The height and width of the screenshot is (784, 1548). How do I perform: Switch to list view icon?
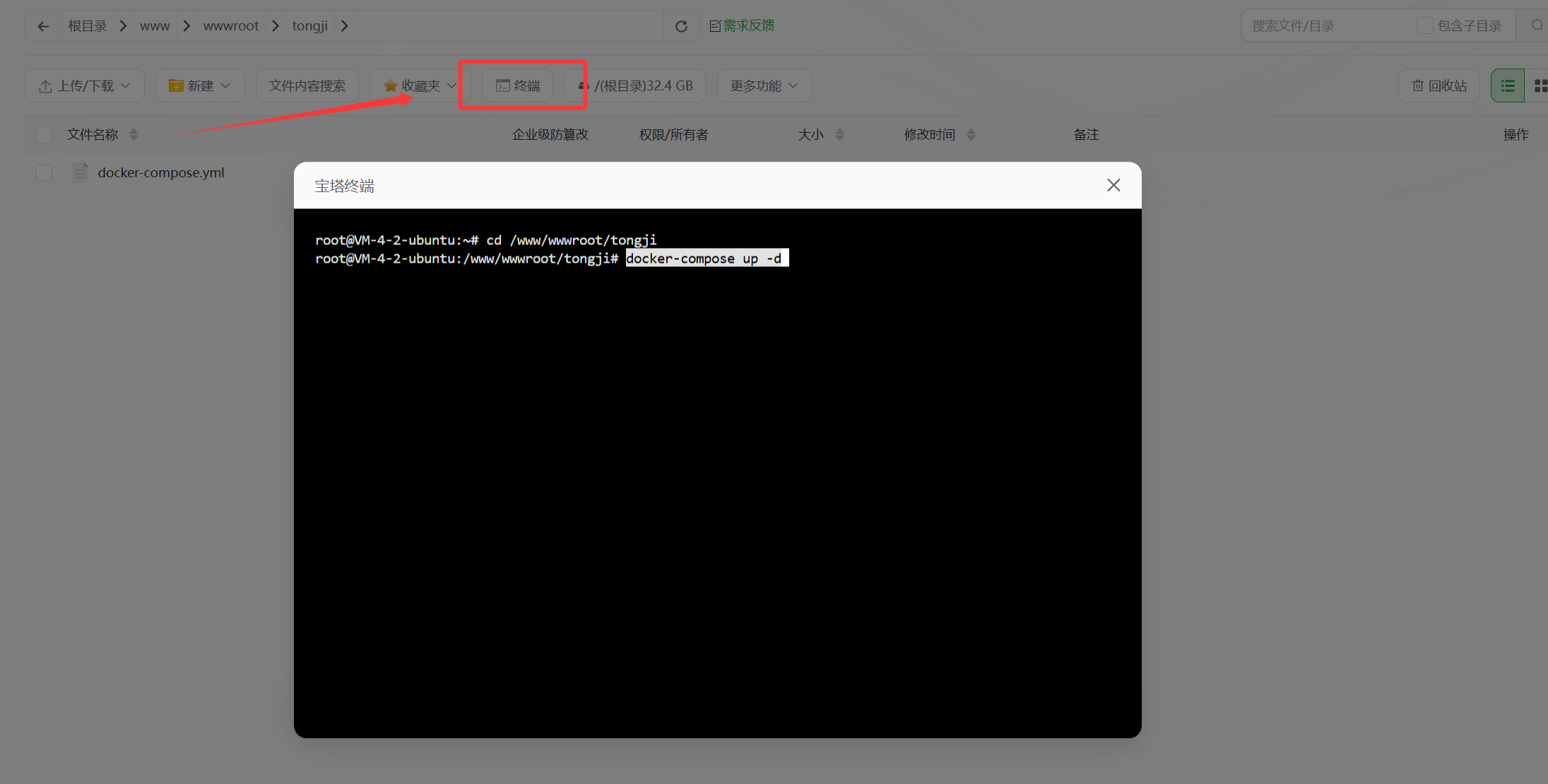(1507, 85)
